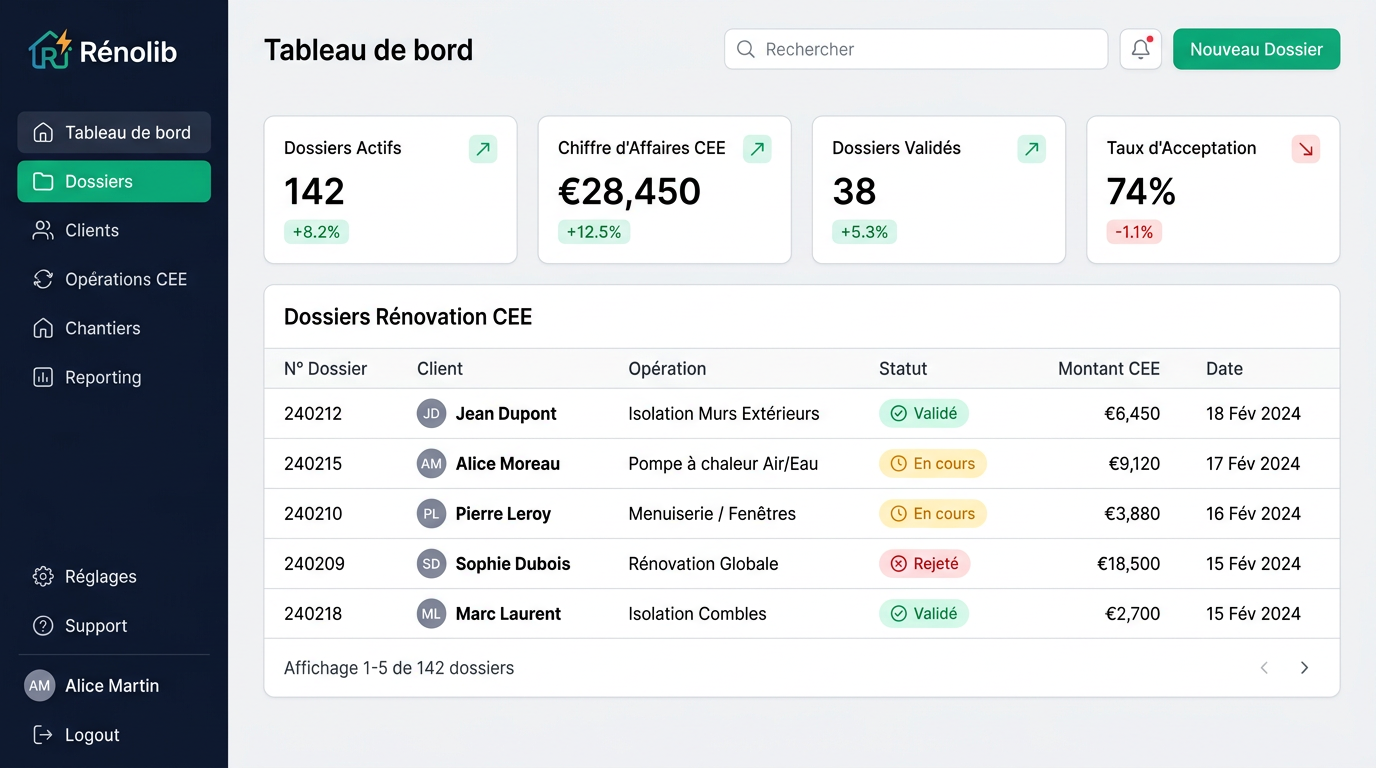The height and width of the screenshot is (768, 1376).
Task: Click the Rechercher search field
Action: [x=915, y=49]
